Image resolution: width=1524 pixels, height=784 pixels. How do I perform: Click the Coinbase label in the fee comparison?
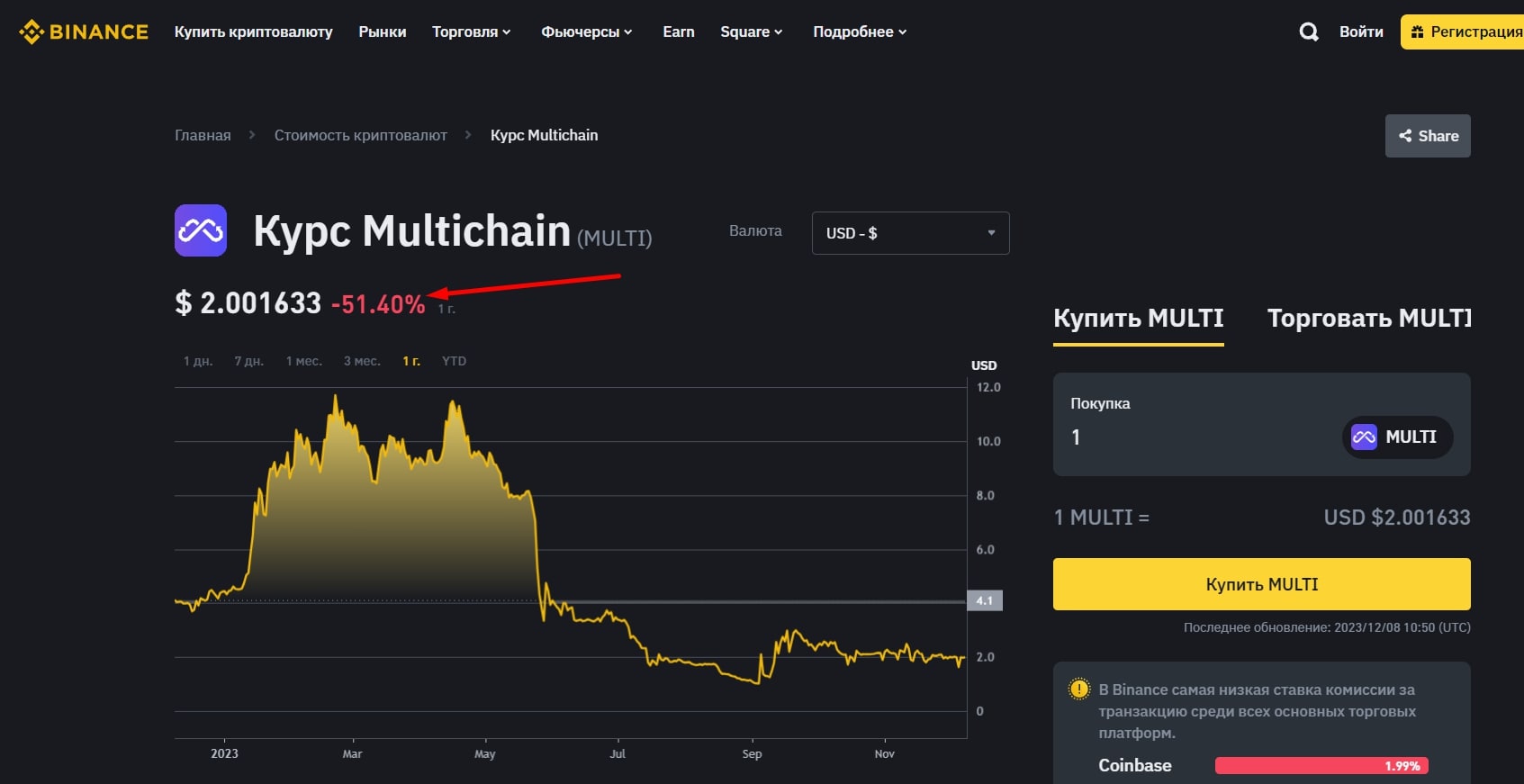(1135, 765)
